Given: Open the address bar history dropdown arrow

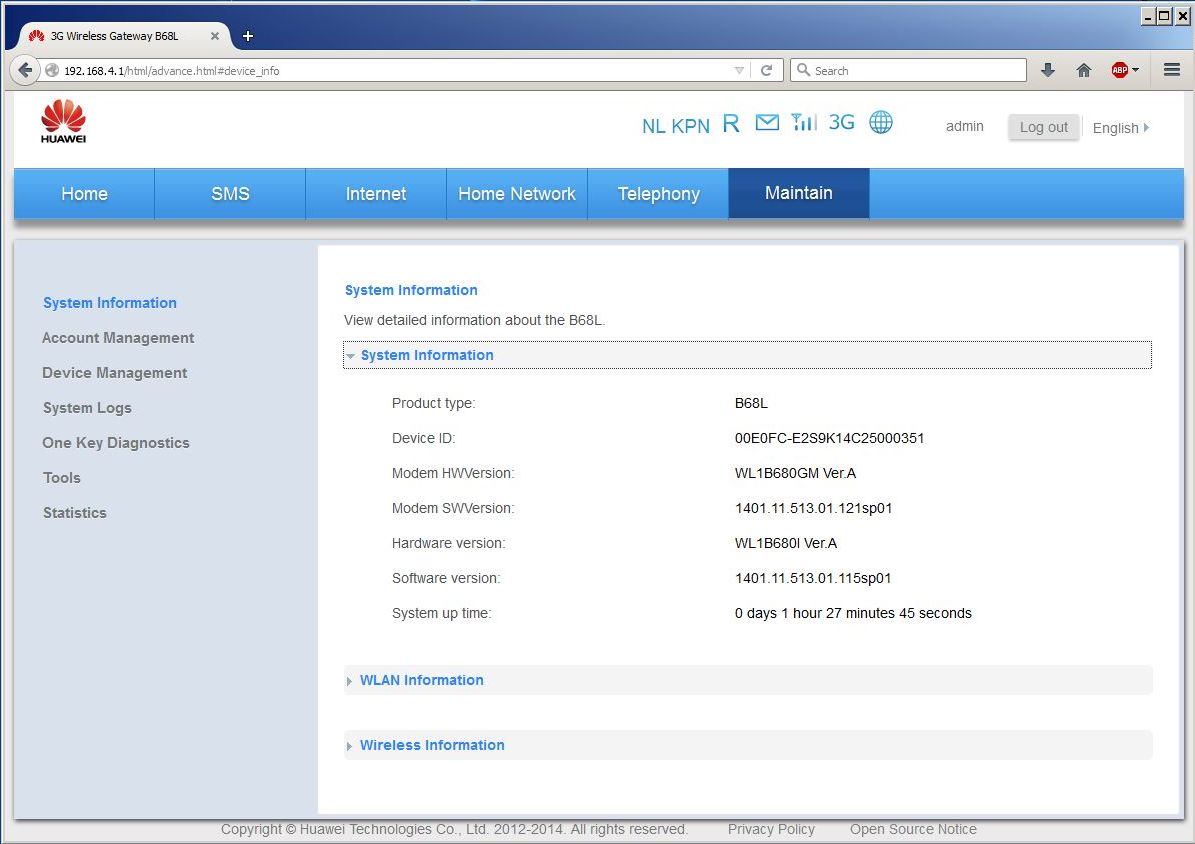Looking at the screenshot, I should coord(738,70).
